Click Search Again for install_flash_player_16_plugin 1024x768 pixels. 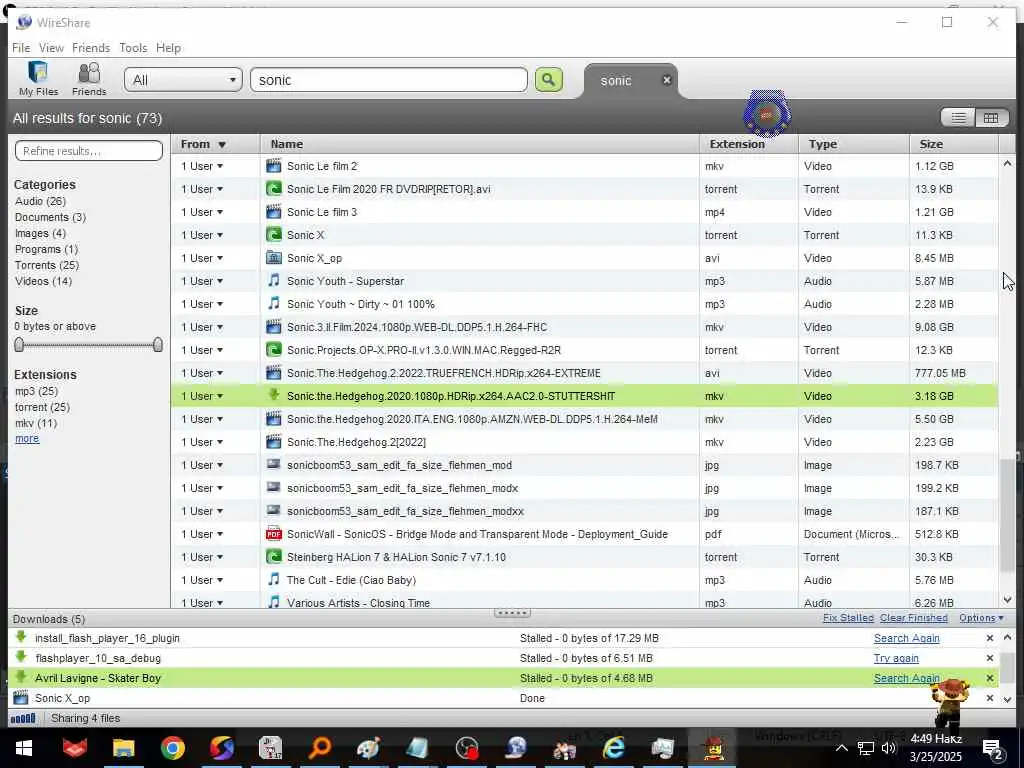tap(906, 638)
